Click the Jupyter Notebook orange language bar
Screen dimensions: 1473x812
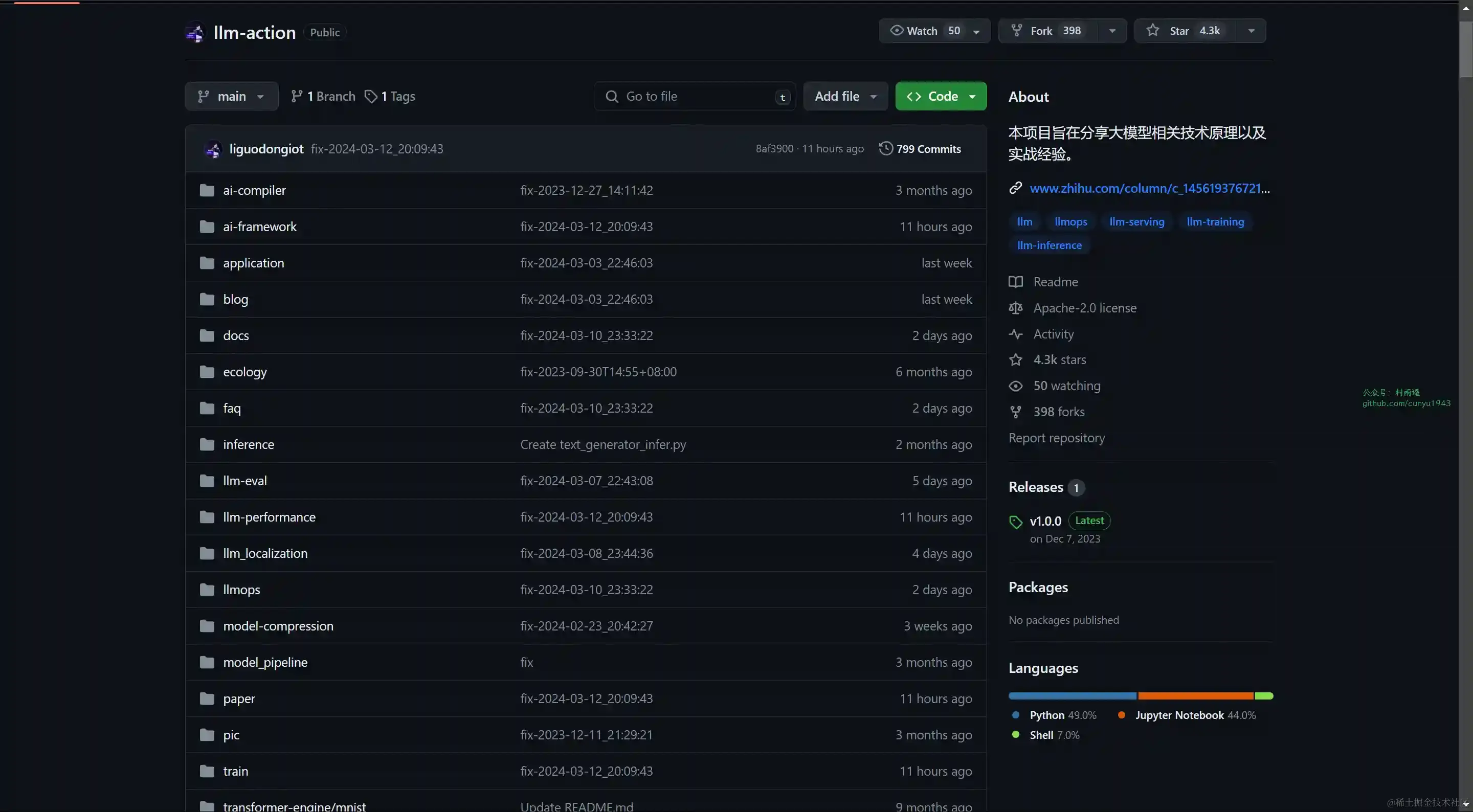[x=1195, y=696]
